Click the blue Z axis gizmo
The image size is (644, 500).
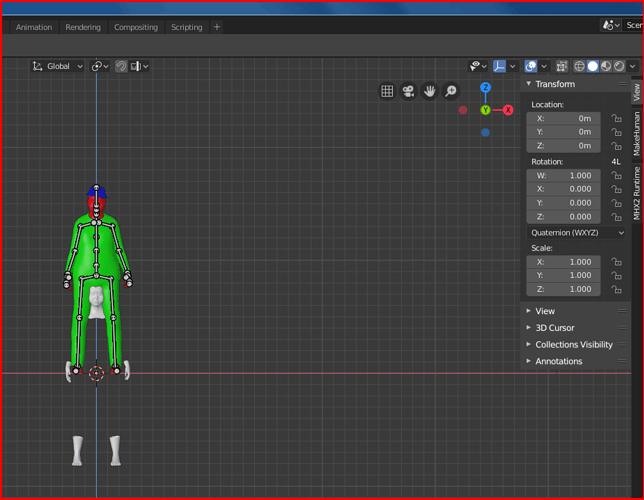485,88
